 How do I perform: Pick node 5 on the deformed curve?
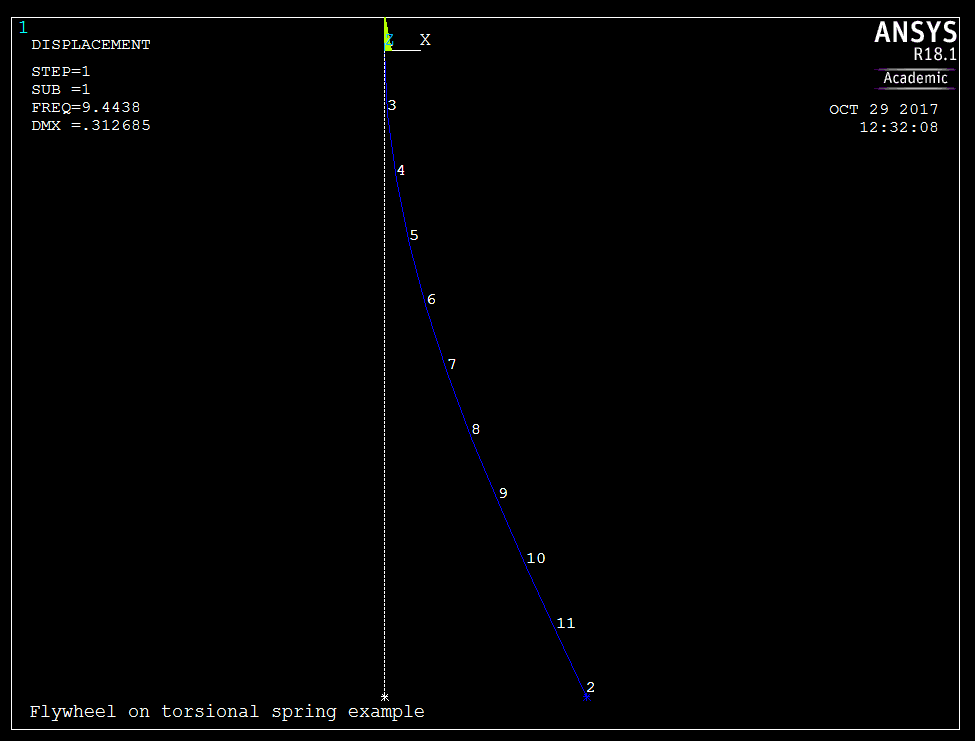413,236
